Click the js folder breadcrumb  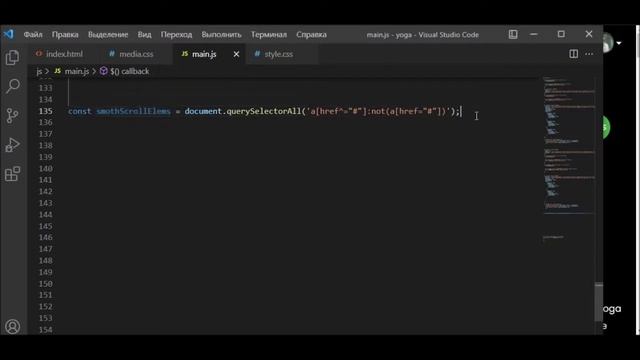coord(39,71)
